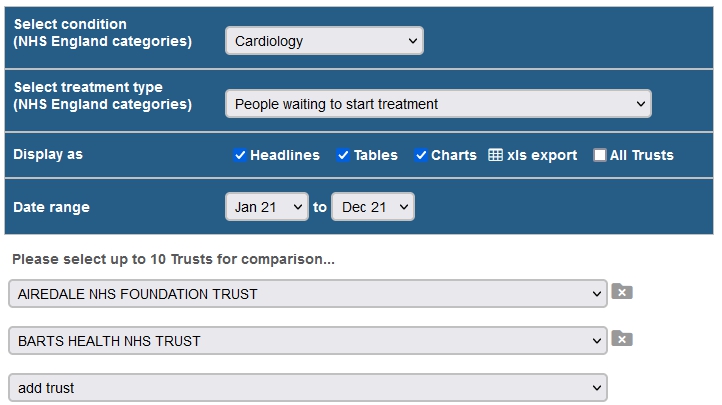Uncheck the Tables checkbox box

343,155
